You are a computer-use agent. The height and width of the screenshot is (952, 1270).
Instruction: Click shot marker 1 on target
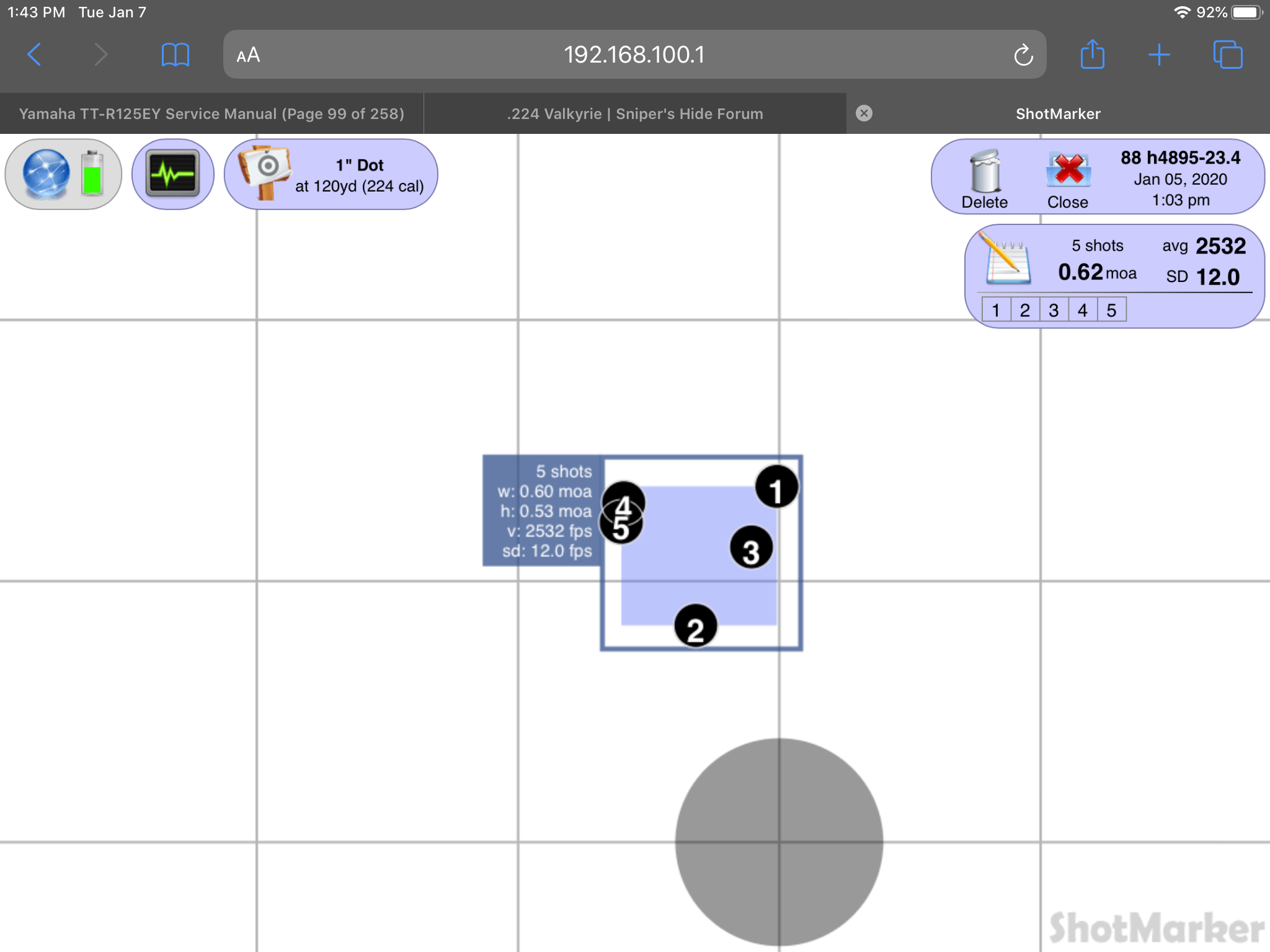tap(776, 488)
